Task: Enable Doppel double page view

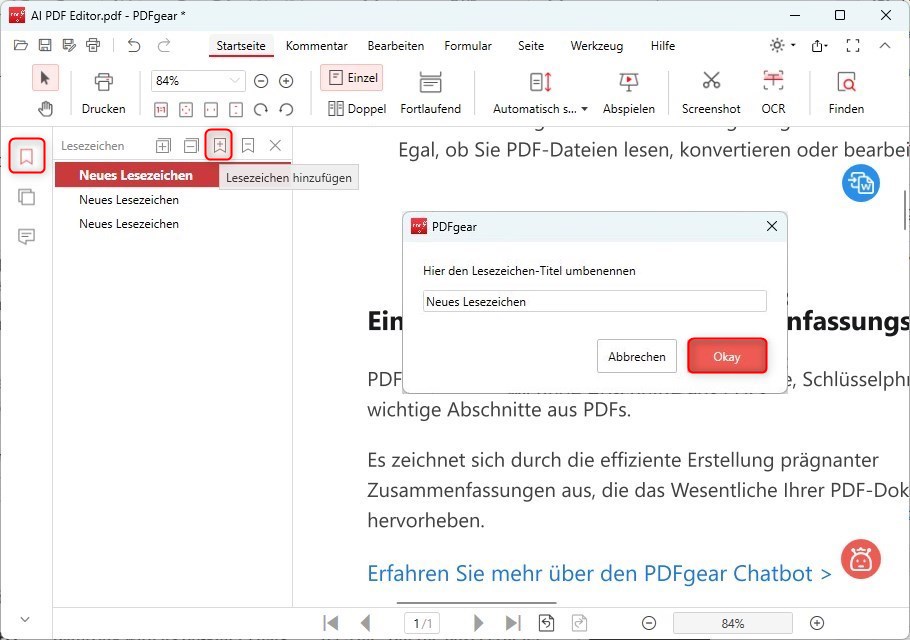Action: pos(356,109)
